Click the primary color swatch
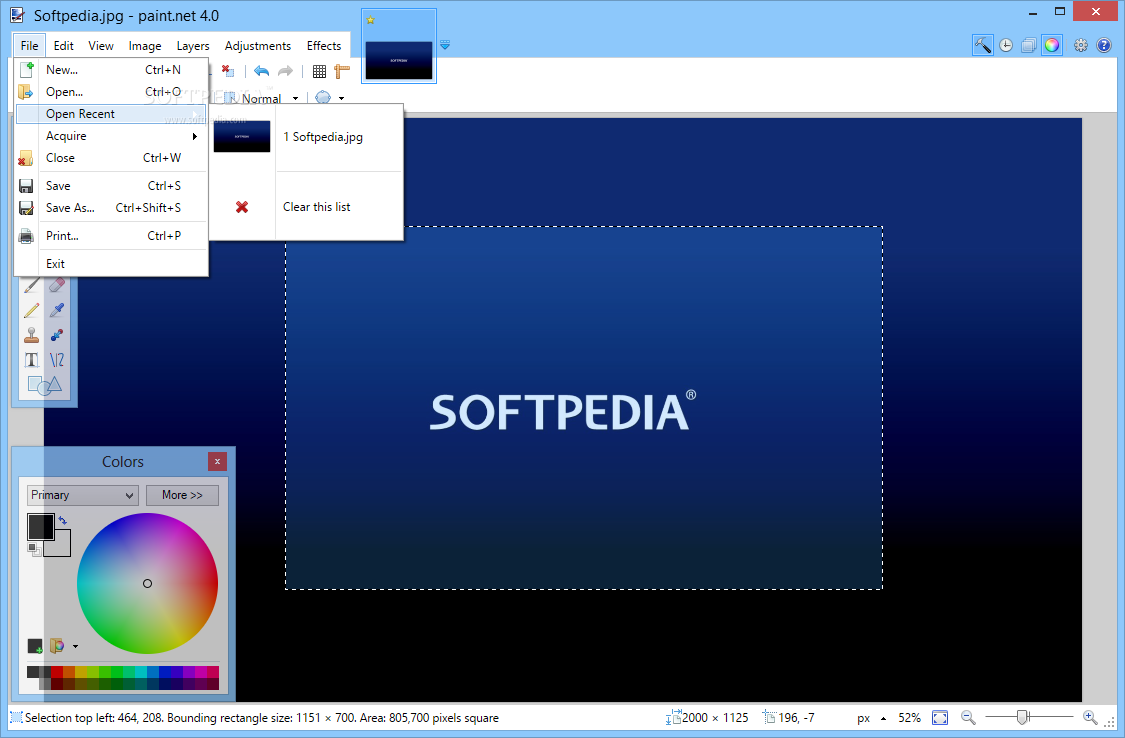The height and width of the screenshot is (738, 1125). [40, 526]
